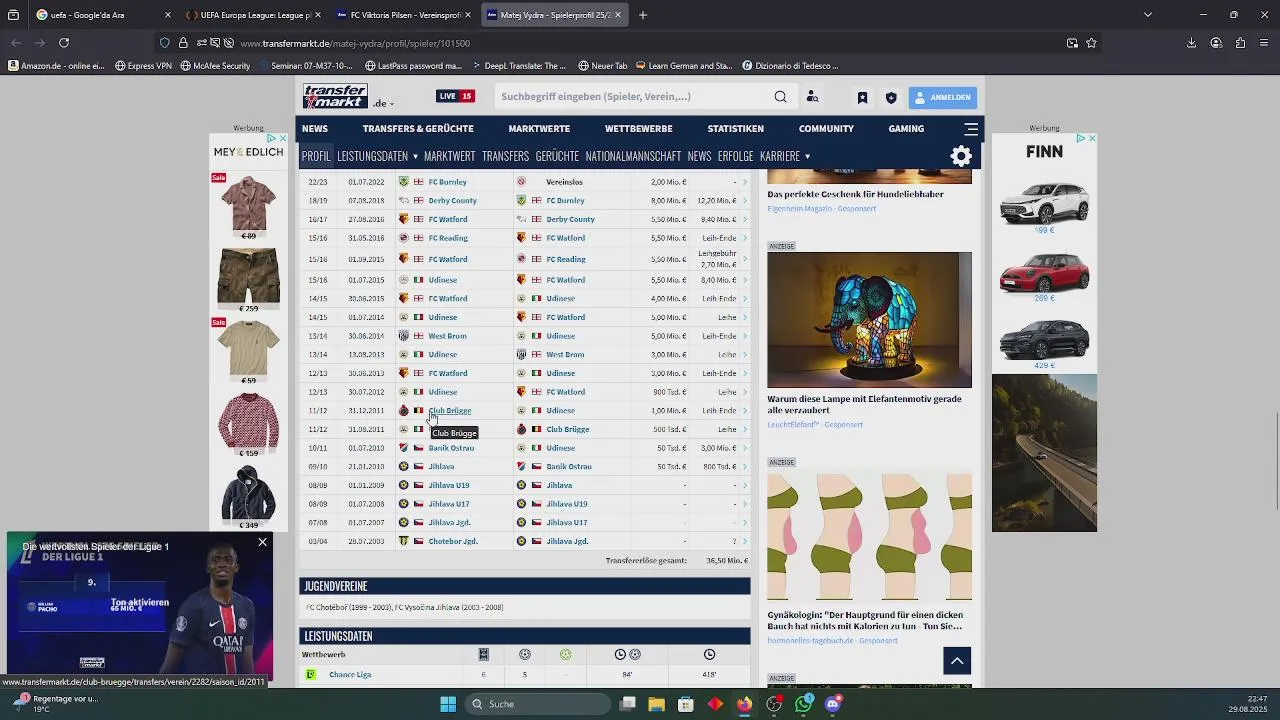Viewport: 1280px width, 720px height.
Task: Open the bookmark watchlist icon
Action: 862,97
